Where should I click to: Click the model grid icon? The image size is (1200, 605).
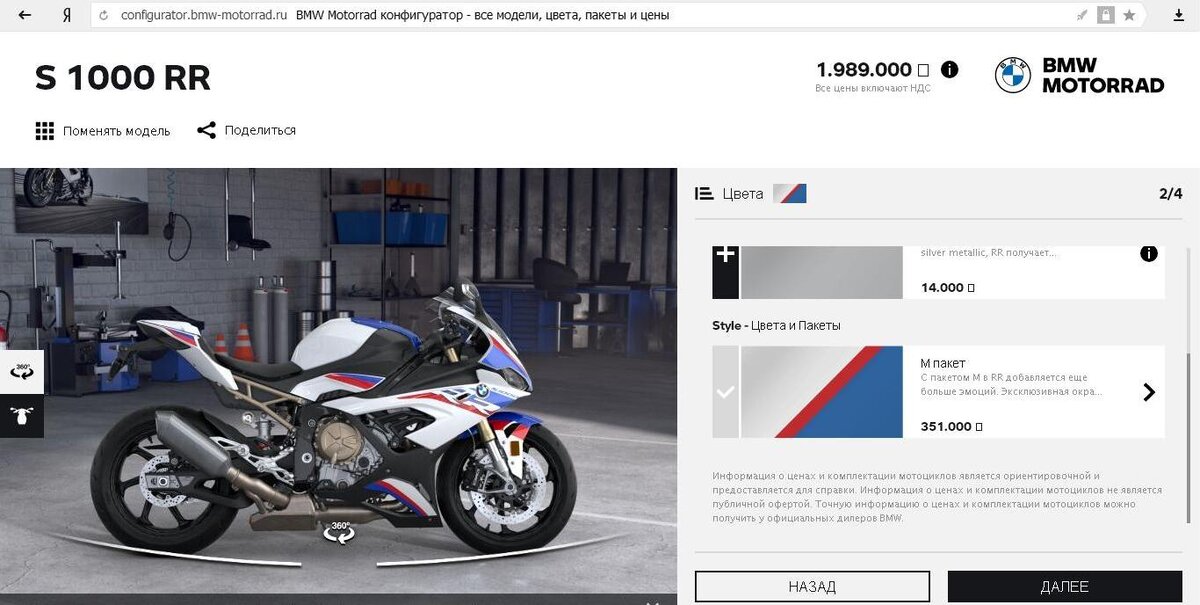point(44,131)
